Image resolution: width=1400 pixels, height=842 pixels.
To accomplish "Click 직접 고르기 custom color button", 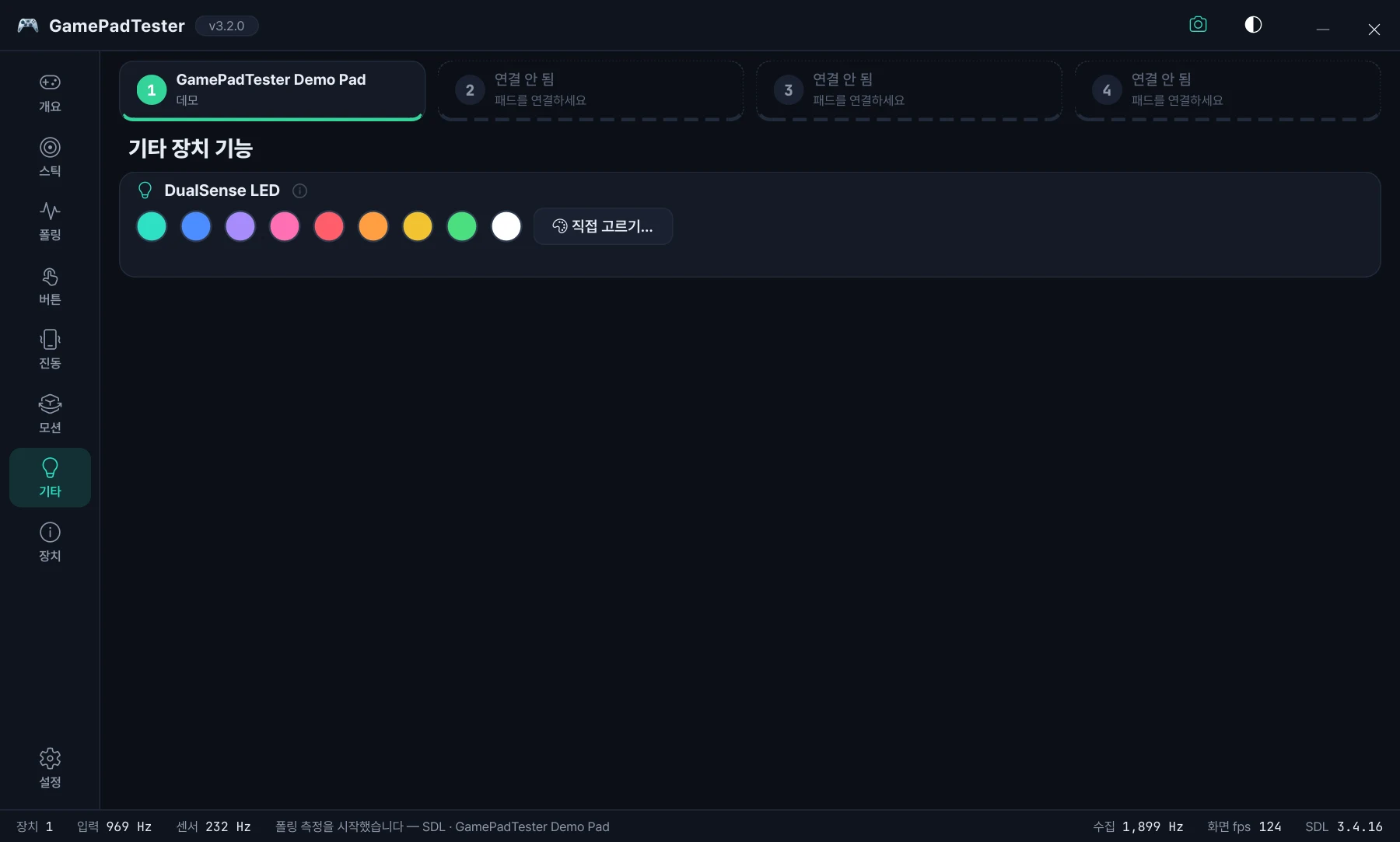I will [603, 226].
